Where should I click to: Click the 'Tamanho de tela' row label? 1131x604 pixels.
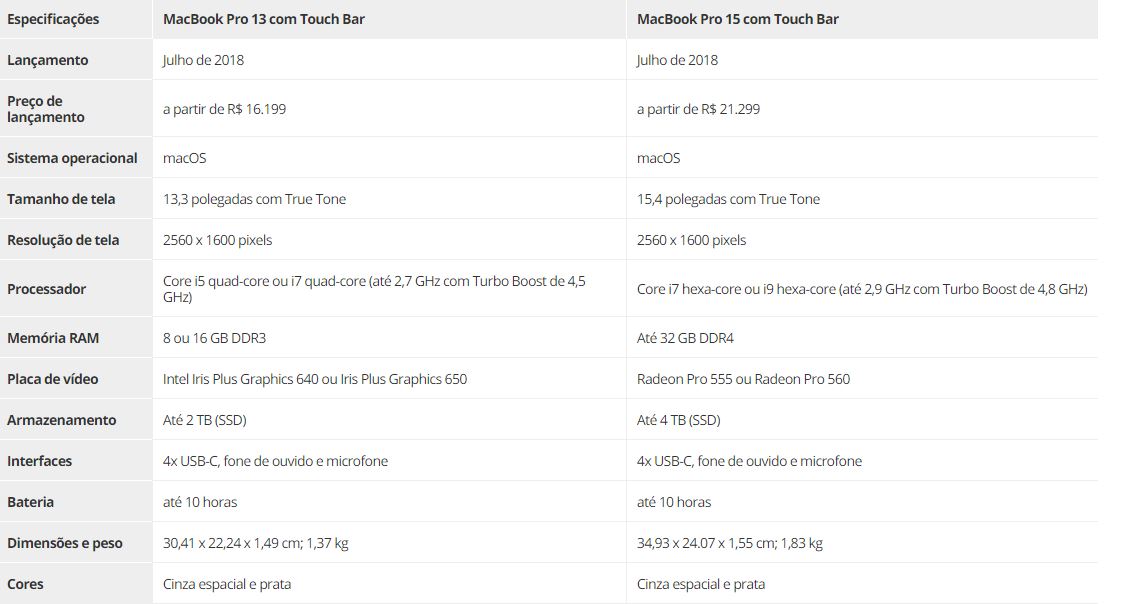[x=61, y=199]
